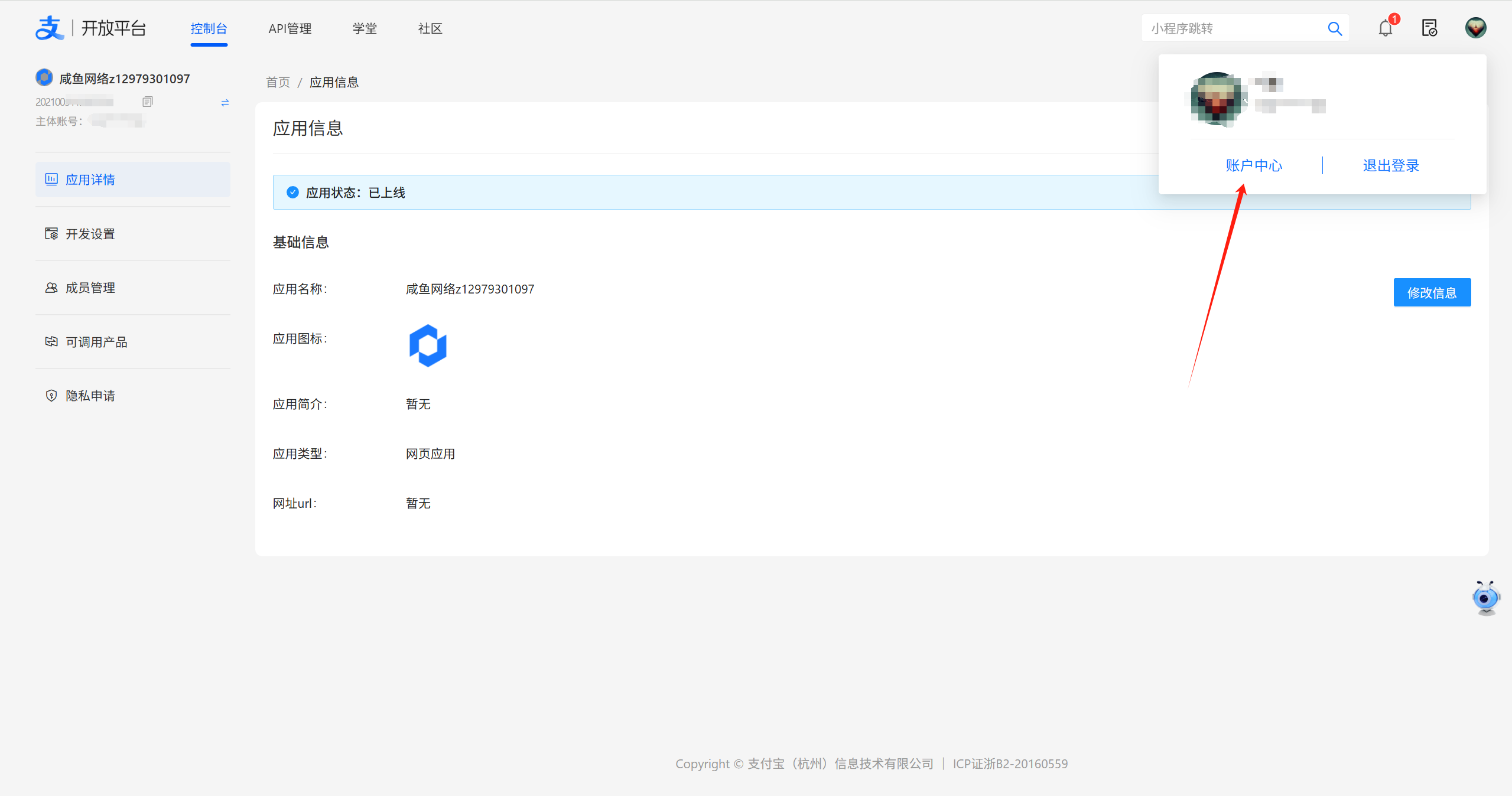Go to the 学堂 tab

[x=365, y=28]
